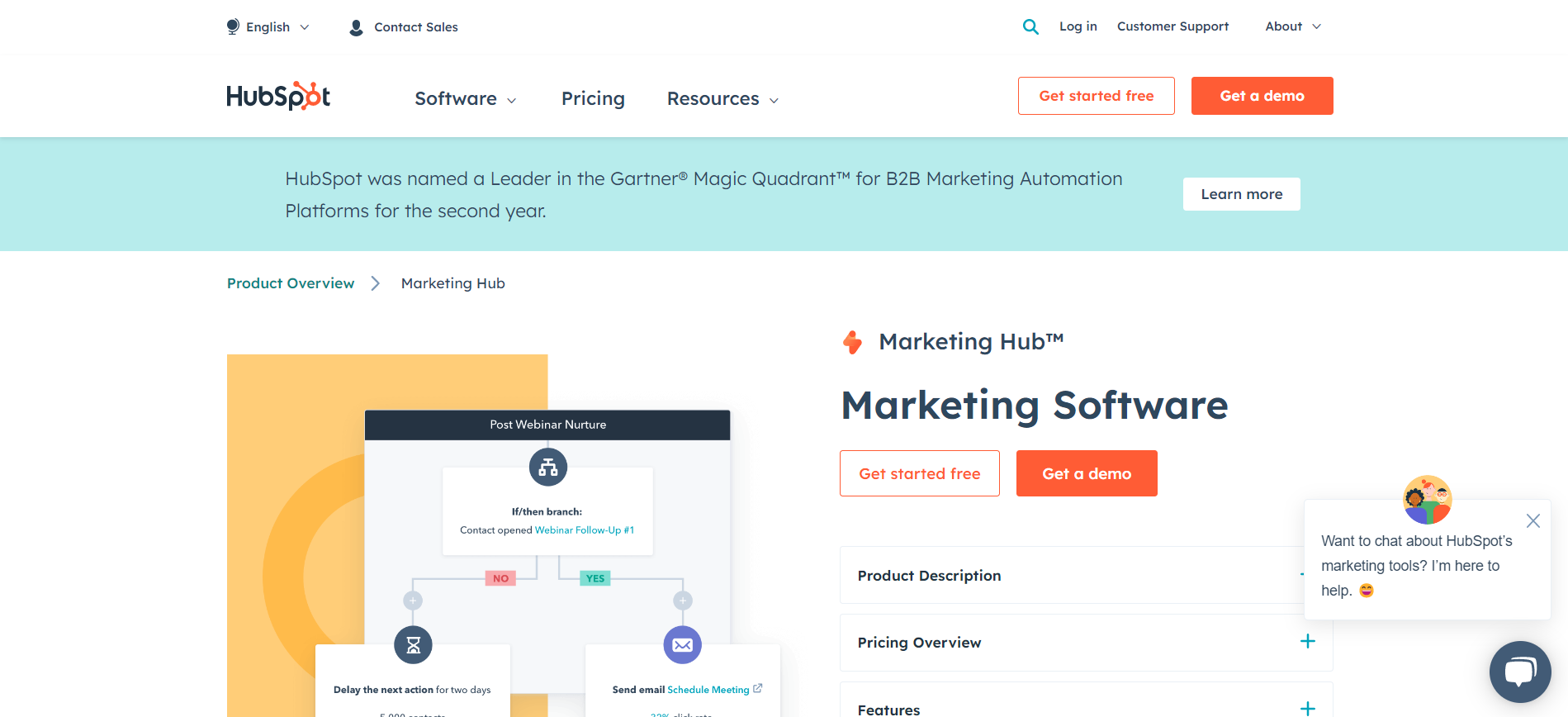Click the Delay the next action card

coord(412,680)
